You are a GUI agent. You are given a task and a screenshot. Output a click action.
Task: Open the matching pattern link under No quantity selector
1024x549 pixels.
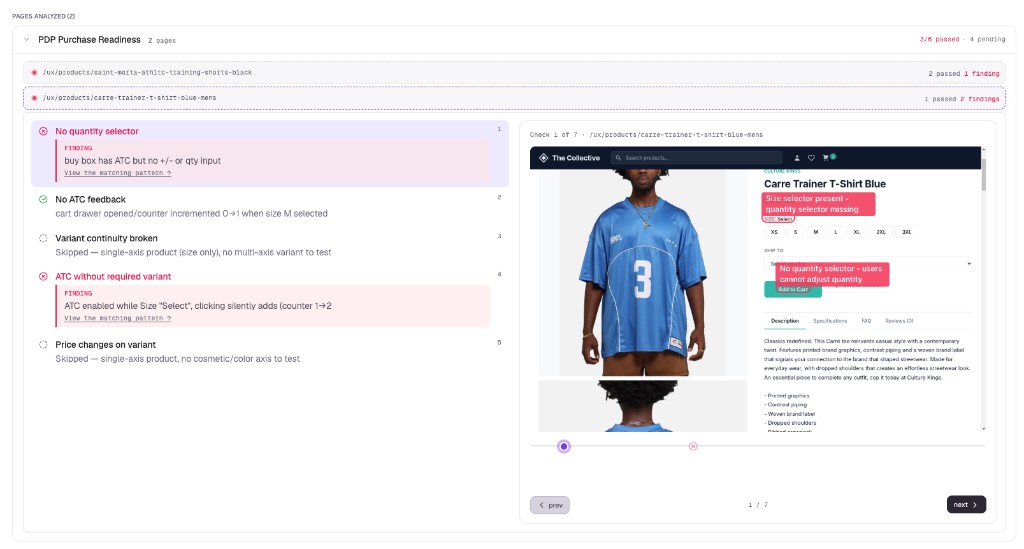coord(118,173)
